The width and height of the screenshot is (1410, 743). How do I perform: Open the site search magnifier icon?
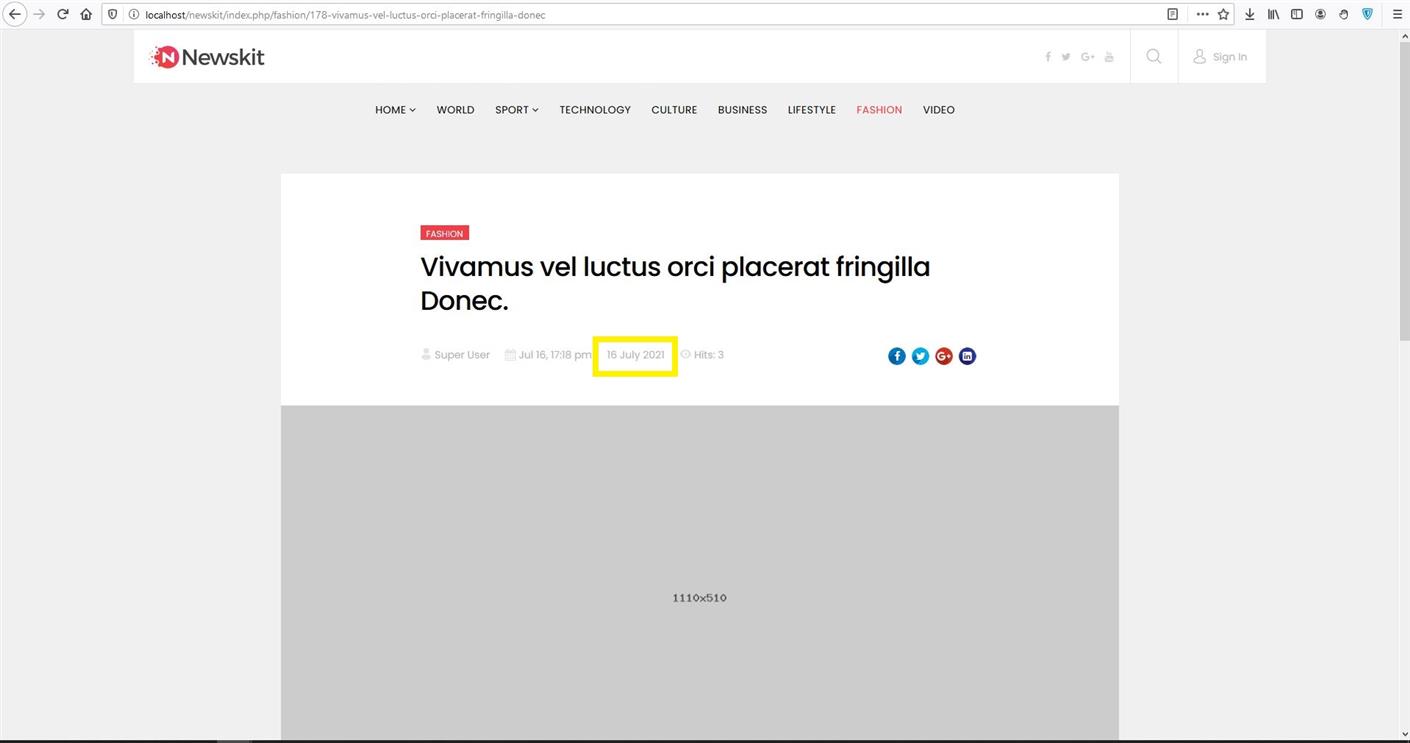pyautogui.click(x=1154, y=57)
